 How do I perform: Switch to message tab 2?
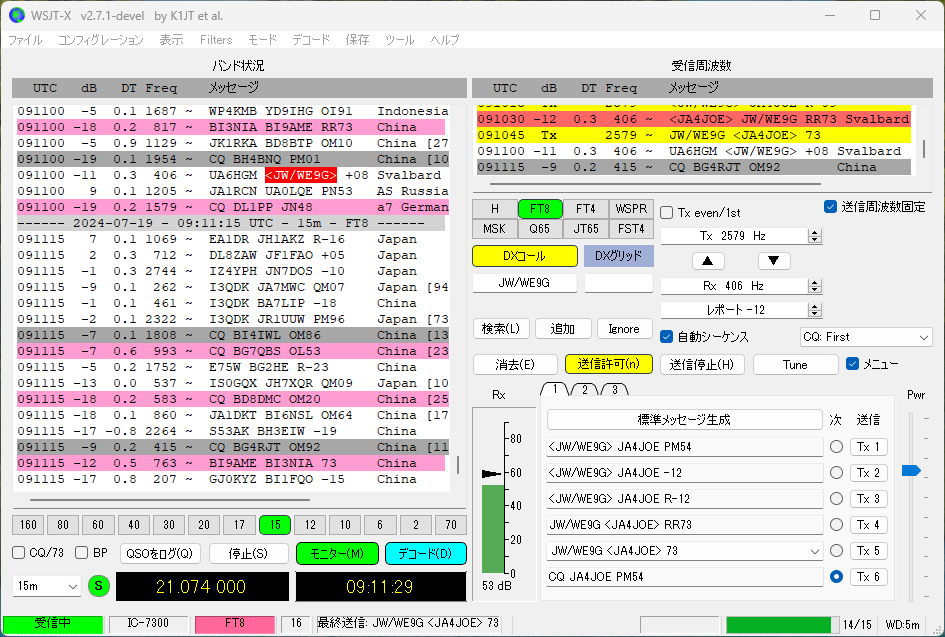[x=585, y=389]
